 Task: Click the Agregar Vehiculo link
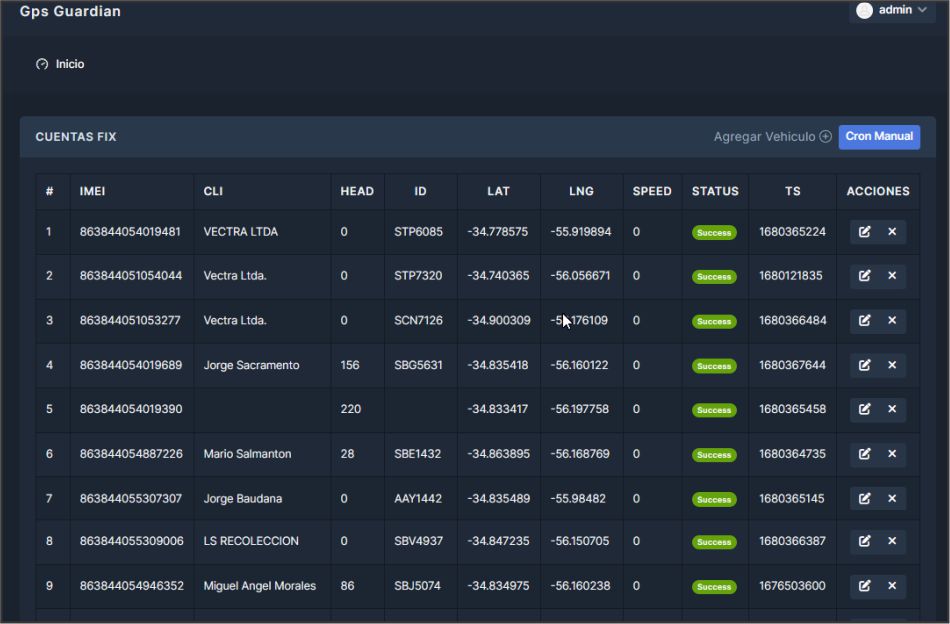tap(764, 137)
